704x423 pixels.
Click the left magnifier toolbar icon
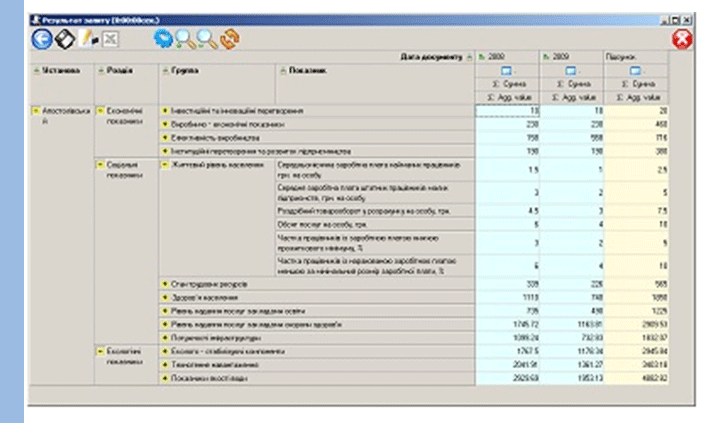pyautogui.click(x=185, y=39)
